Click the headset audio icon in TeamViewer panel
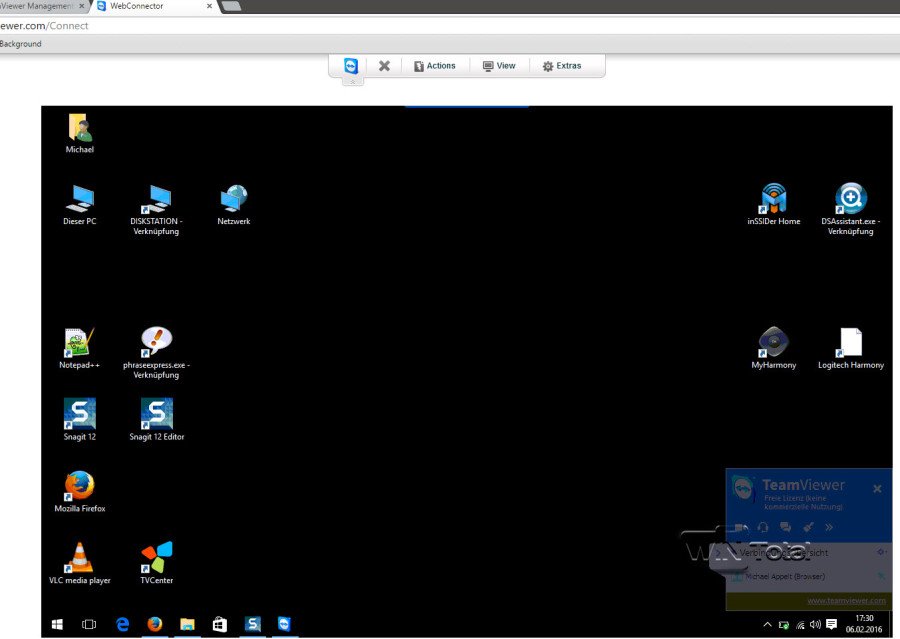This screenshot has width=900, height=639. click(763, 527)
